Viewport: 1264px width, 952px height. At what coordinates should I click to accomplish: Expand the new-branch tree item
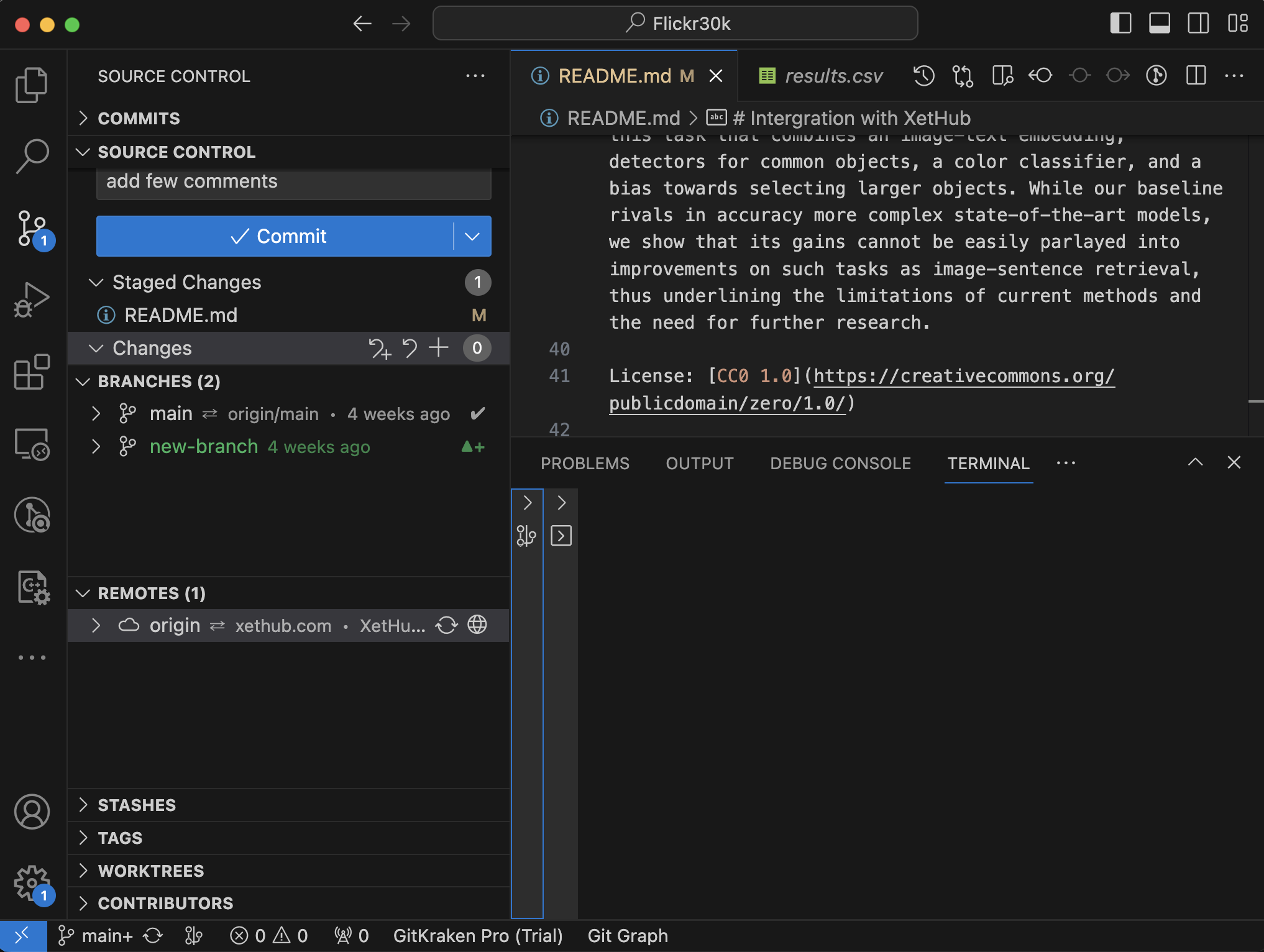pyautogui.click(x=96, y=446)
